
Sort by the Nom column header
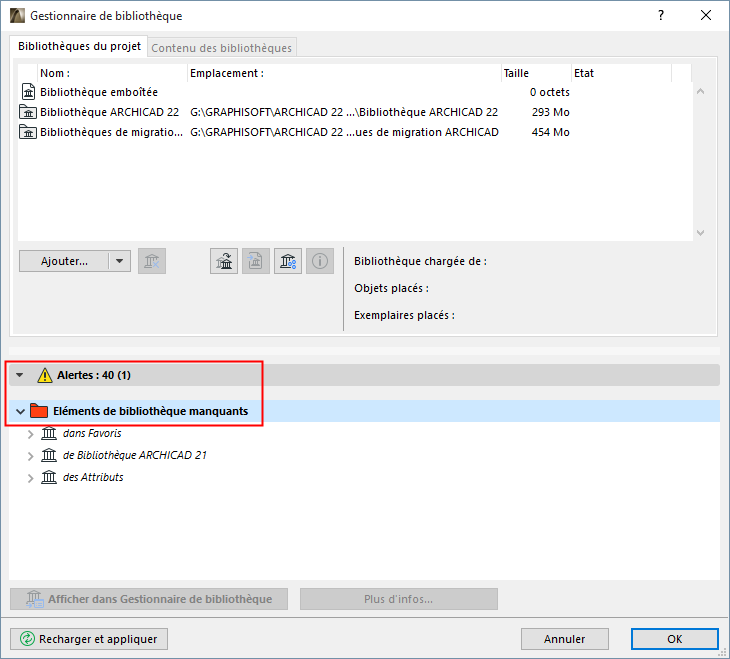(112, 73)
